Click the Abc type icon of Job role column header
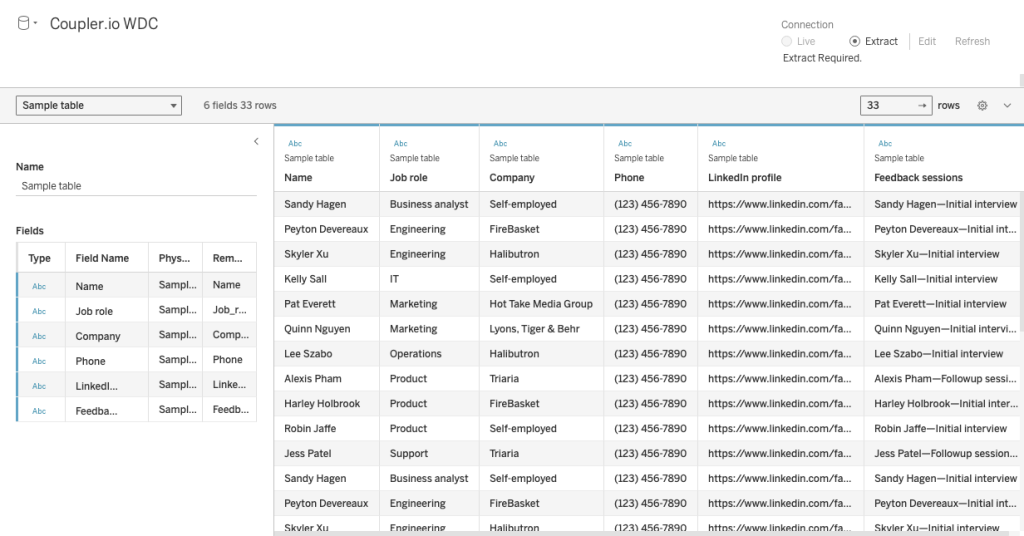This screenshot has height=536, width=1024. click(400, 144)
